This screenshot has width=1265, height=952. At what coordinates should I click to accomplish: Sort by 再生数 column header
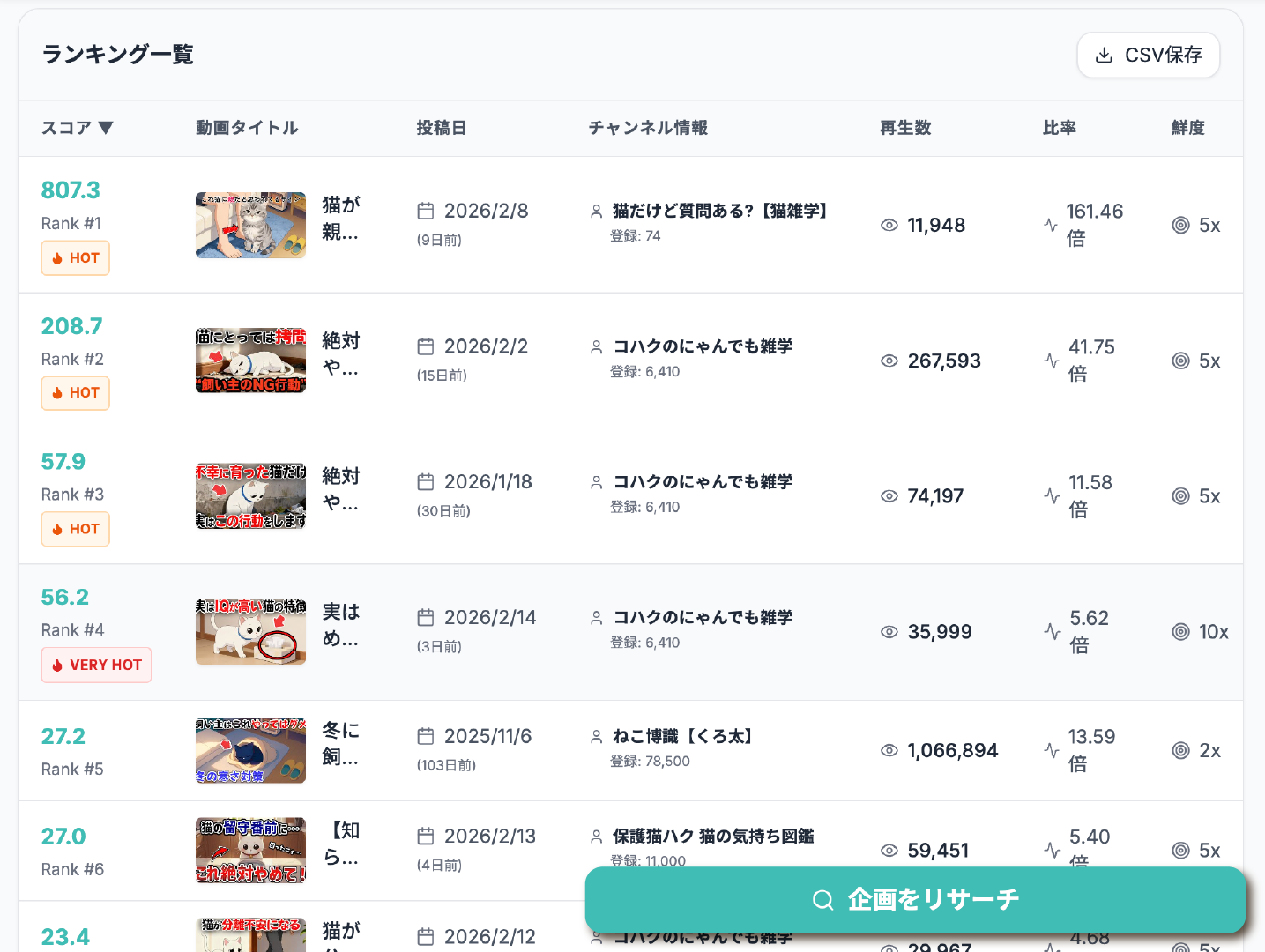click(x=905, y=128)
